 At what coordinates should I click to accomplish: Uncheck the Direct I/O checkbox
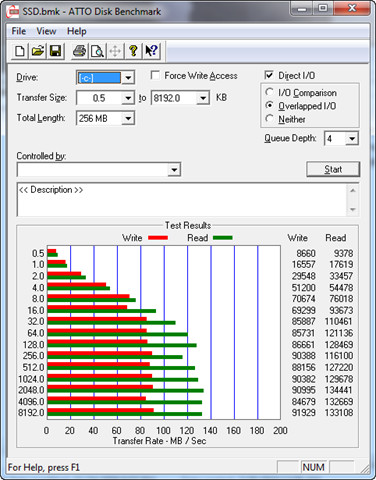269,75
